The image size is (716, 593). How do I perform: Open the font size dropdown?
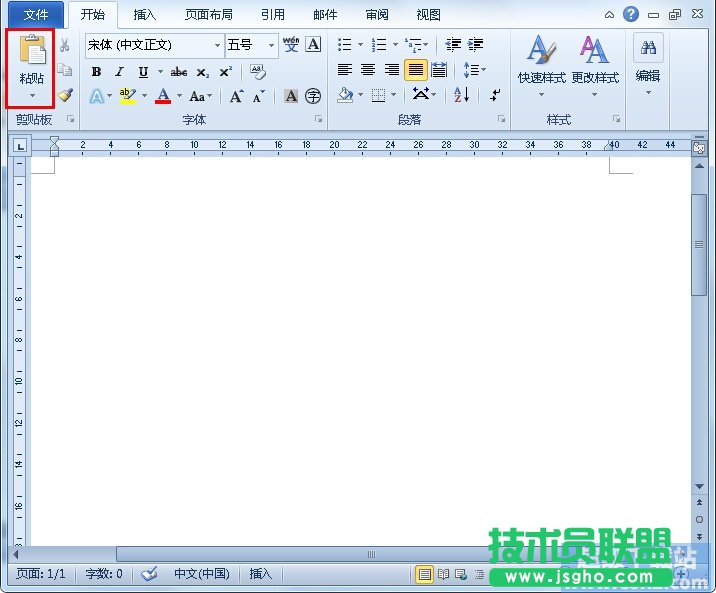point(271,45)
